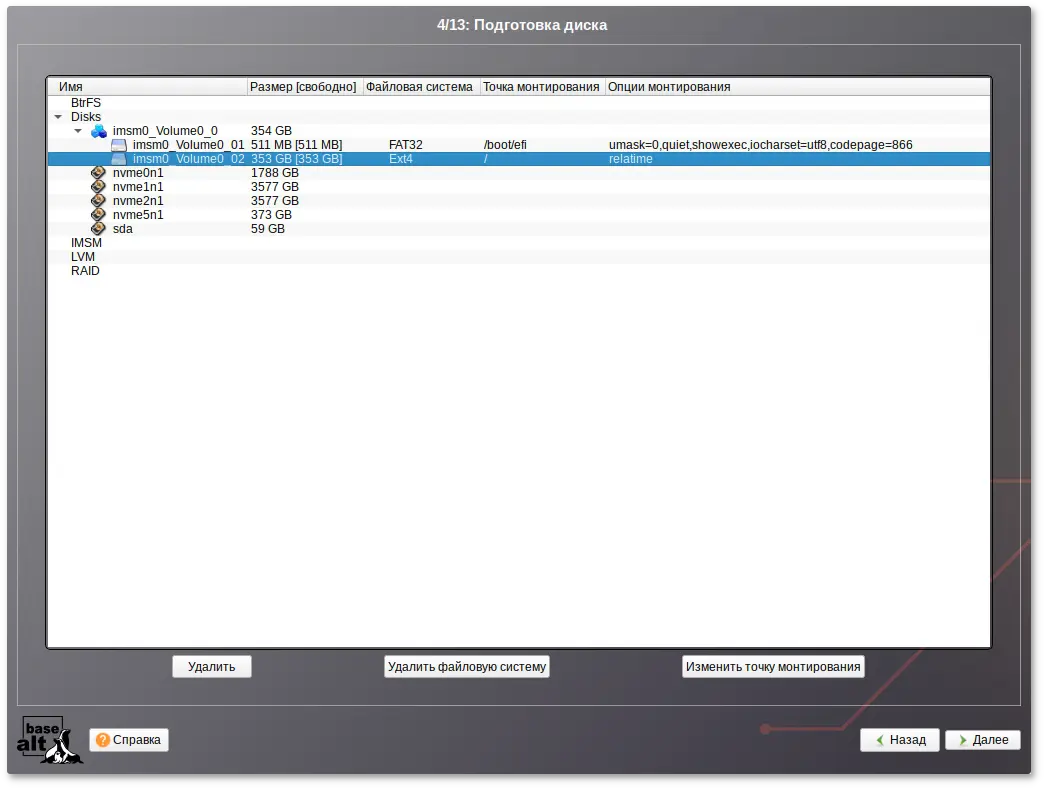Click Удалить файловую систему button

[467, 667]
